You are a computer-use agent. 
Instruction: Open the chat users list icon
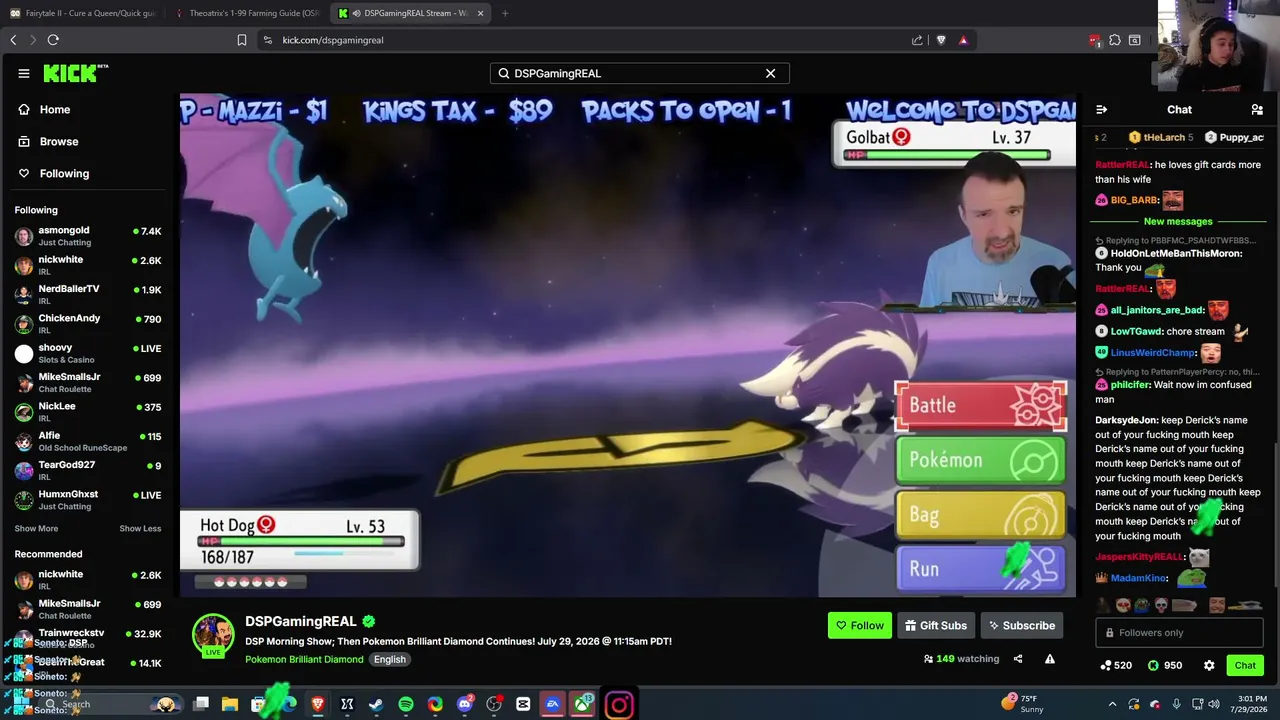click(1257, 109)
